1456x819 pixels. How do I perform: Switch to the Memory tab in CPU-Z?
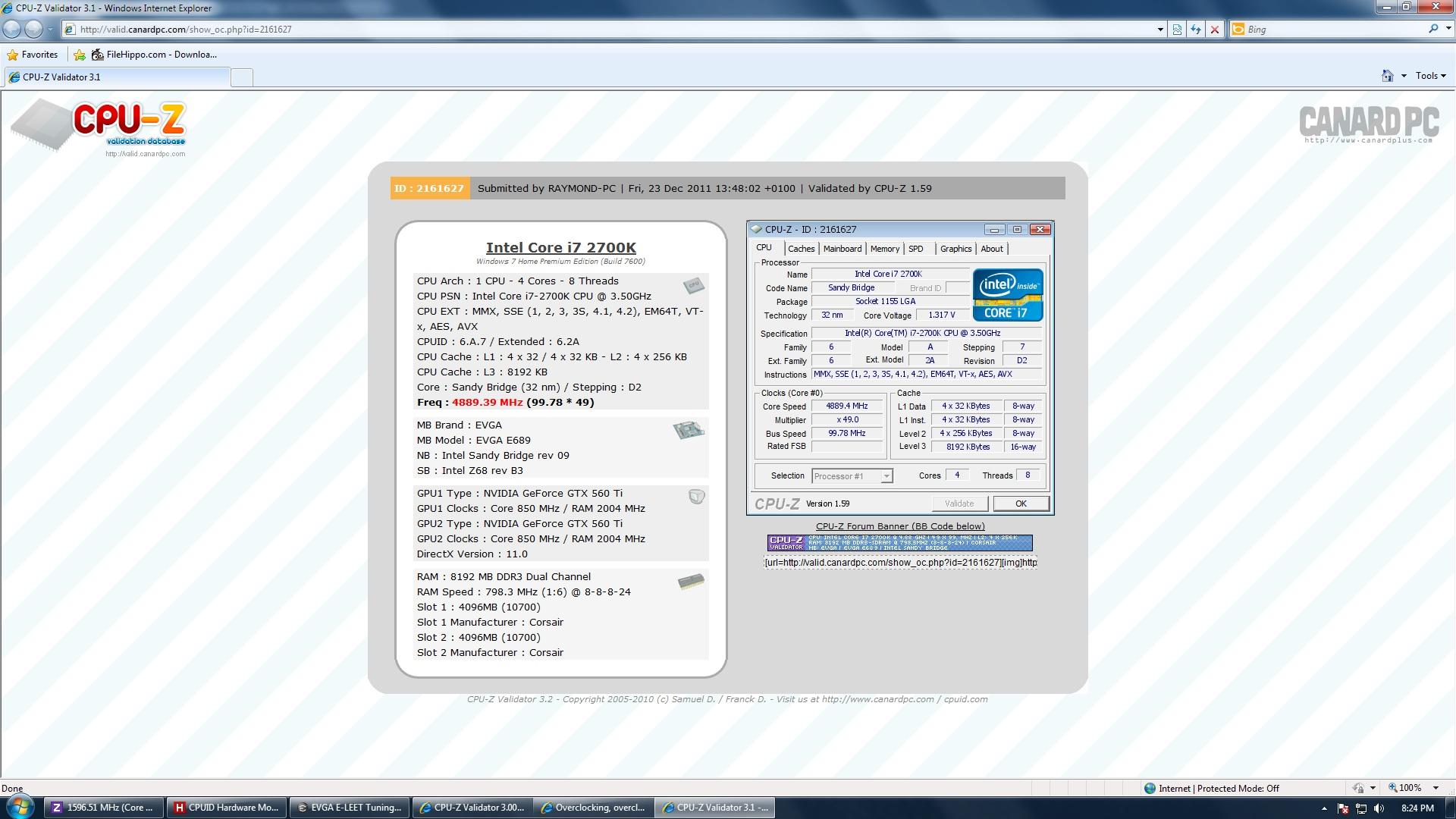click(885, 249)
